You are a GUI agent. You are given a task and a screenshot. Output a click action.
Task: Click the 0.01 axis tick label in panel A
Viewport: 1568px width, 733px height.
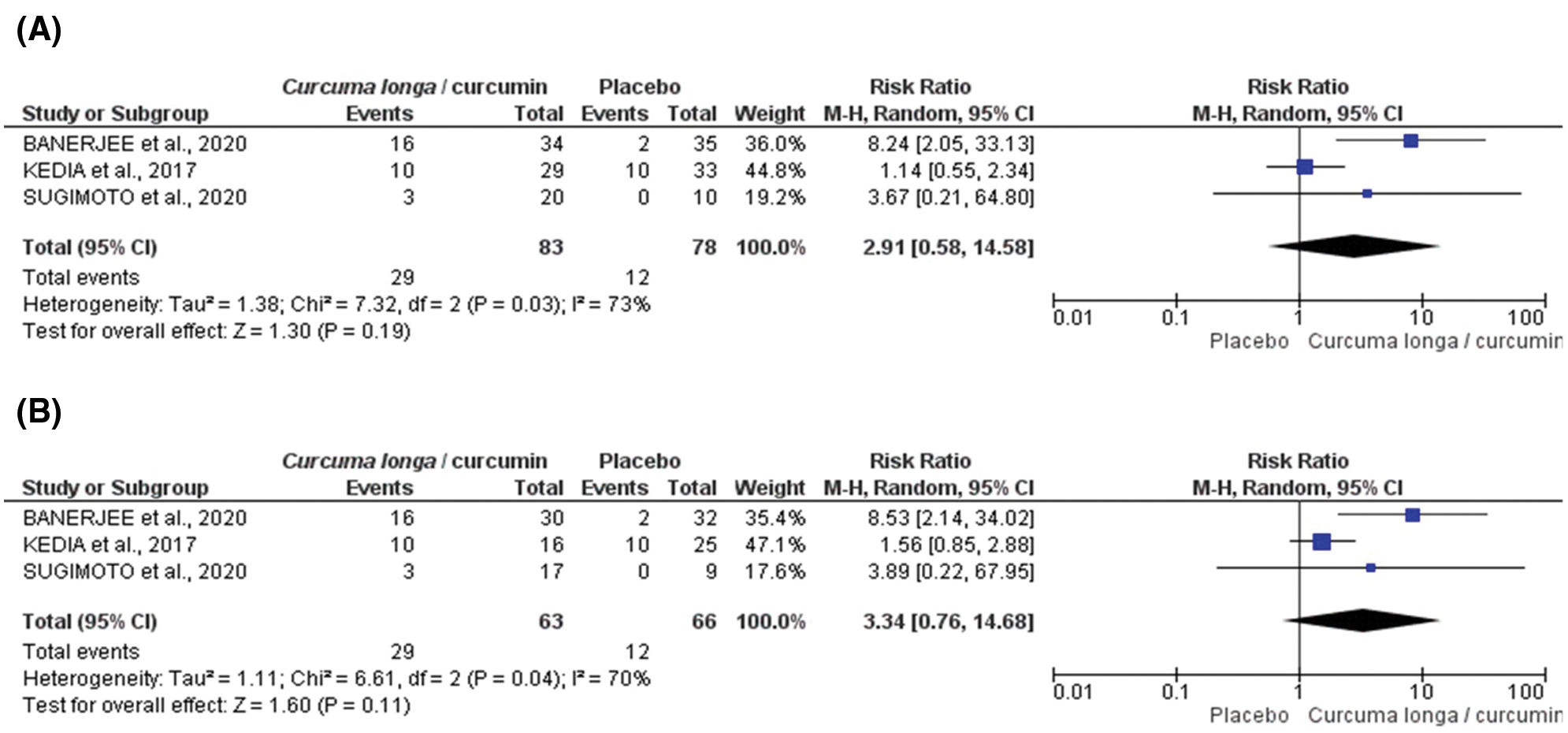[1072, 318]
